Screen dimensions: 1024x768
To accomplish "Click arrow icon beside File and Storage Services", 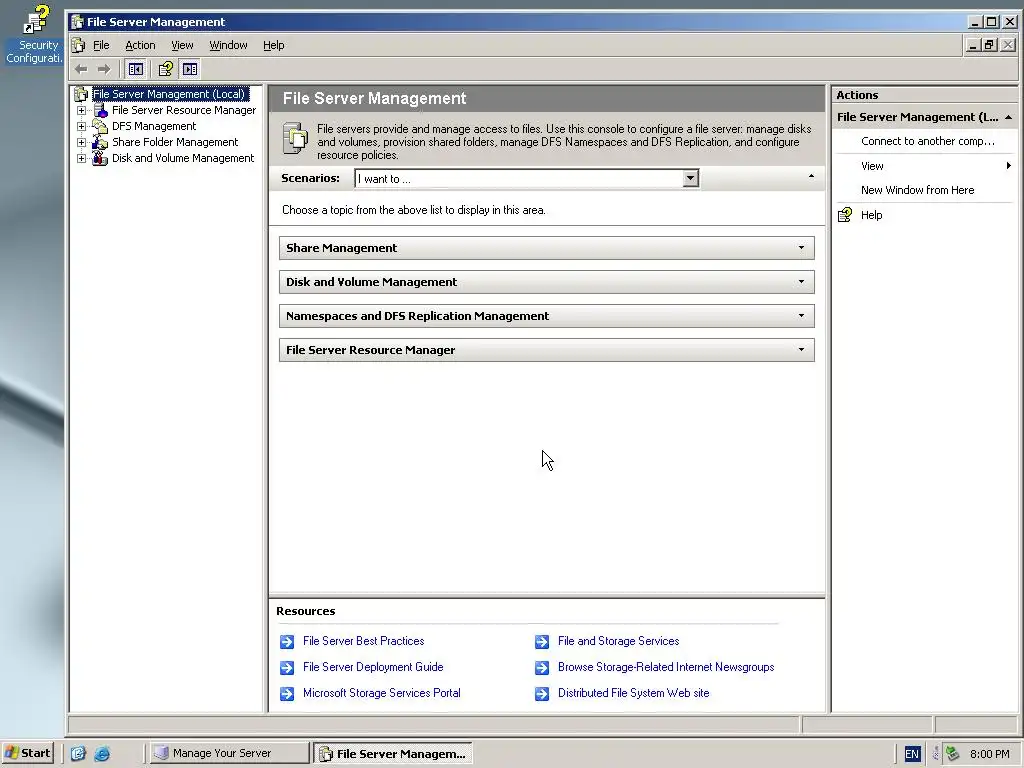I will 542,642.
